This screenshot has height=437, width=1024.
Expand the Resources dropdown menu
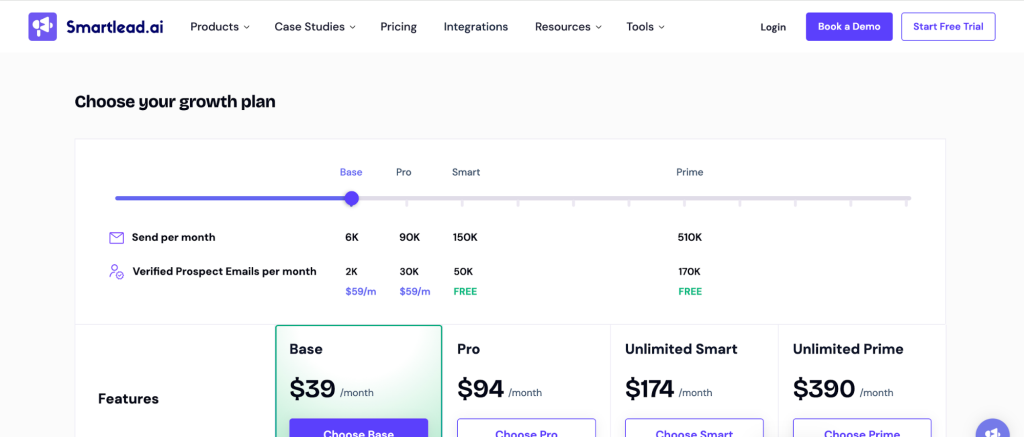coord(568,27)
